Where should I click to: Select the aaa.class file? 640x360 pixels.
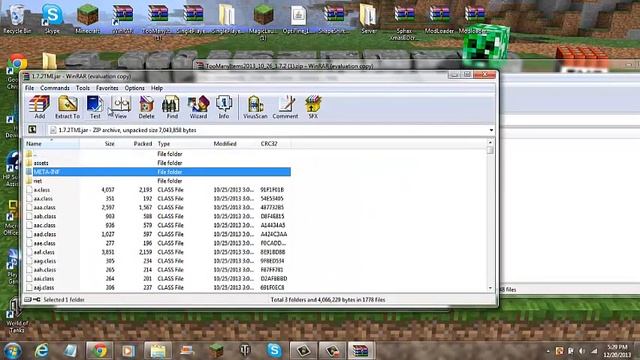tap(158, 207)
